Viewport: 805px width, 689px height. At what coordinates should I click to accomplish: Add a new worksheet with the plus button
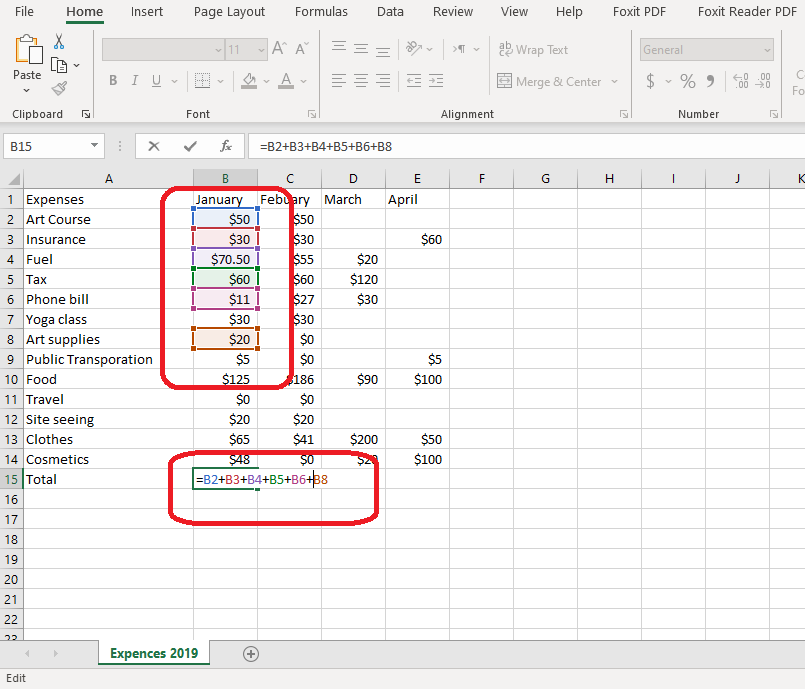pyautogui.click(x=250, y=654)
